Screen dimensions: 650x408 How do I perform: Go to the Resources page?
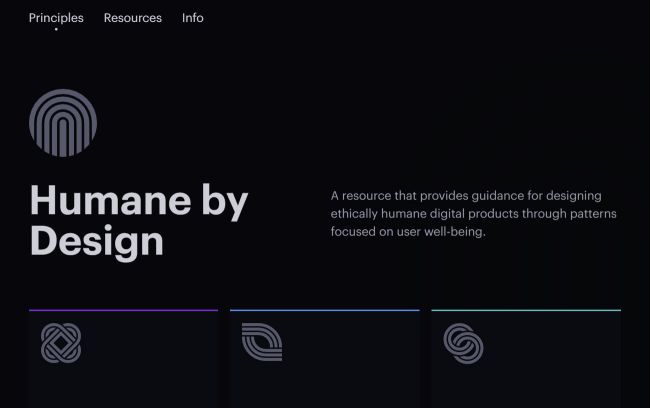pos(132,18)
